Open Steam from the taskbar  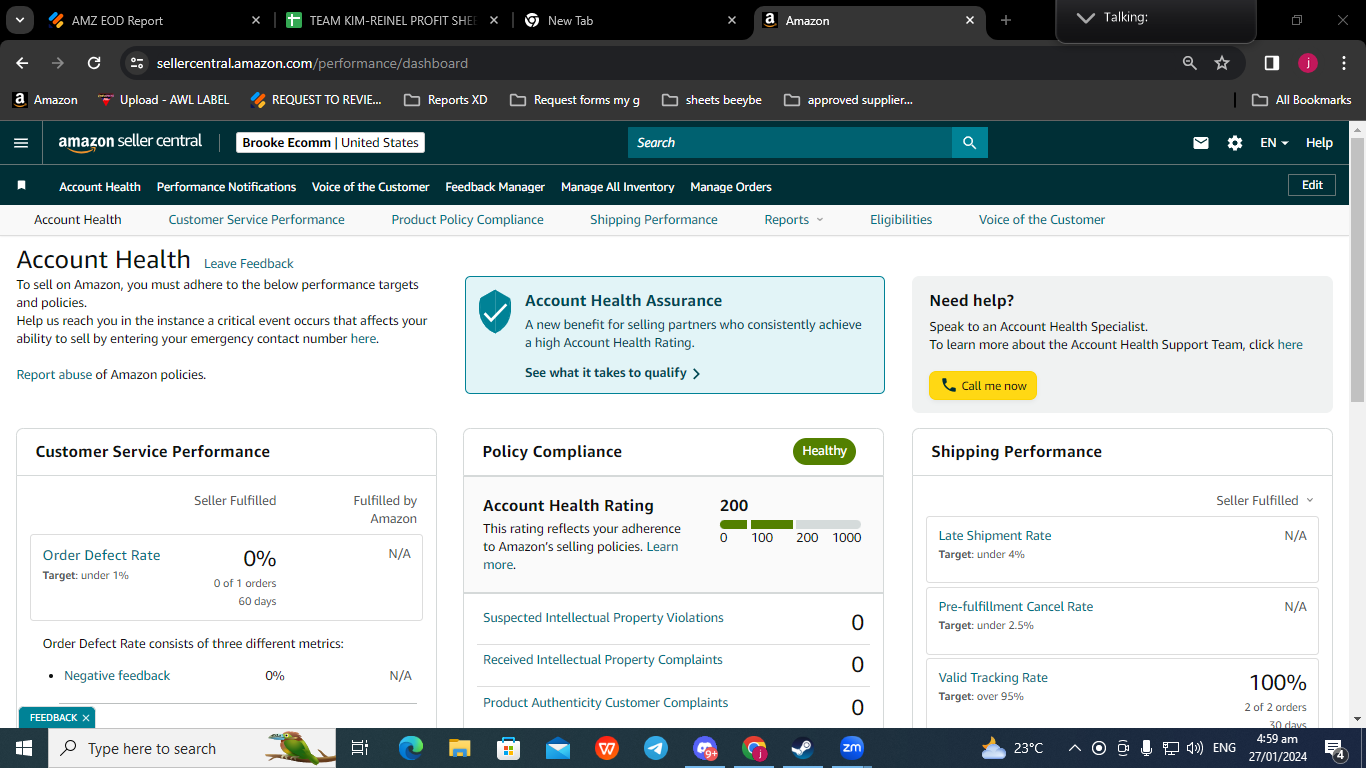click(x=803, y=748)
